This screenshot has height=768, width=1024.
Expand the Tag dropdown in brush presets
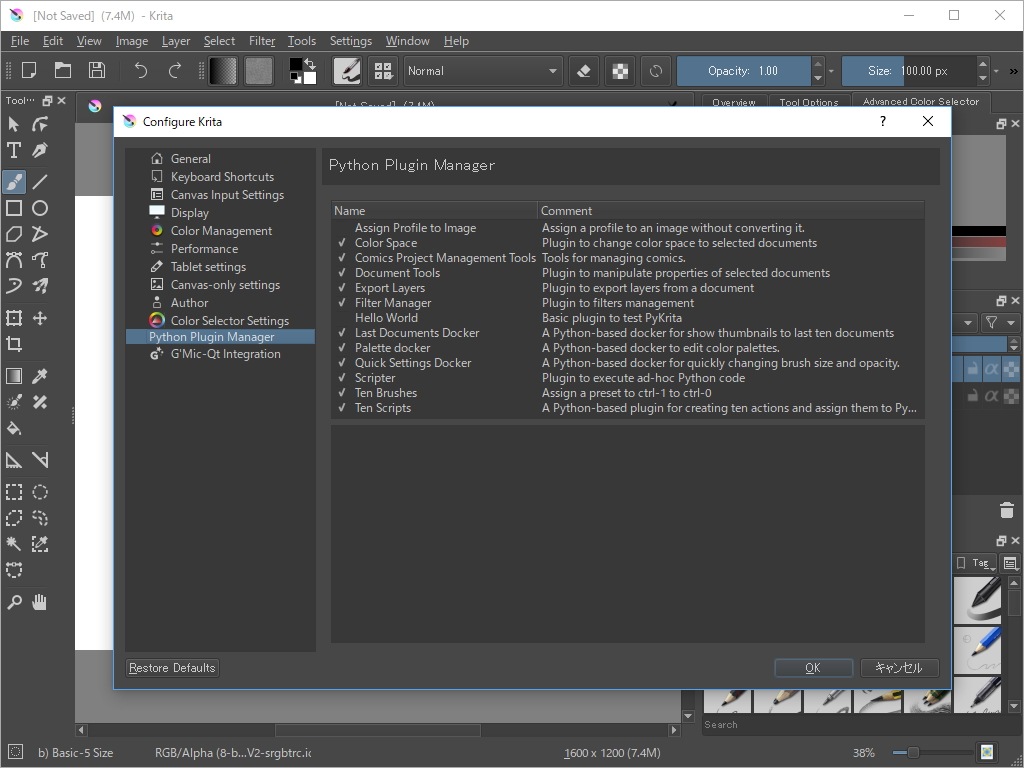pos(976,563)
